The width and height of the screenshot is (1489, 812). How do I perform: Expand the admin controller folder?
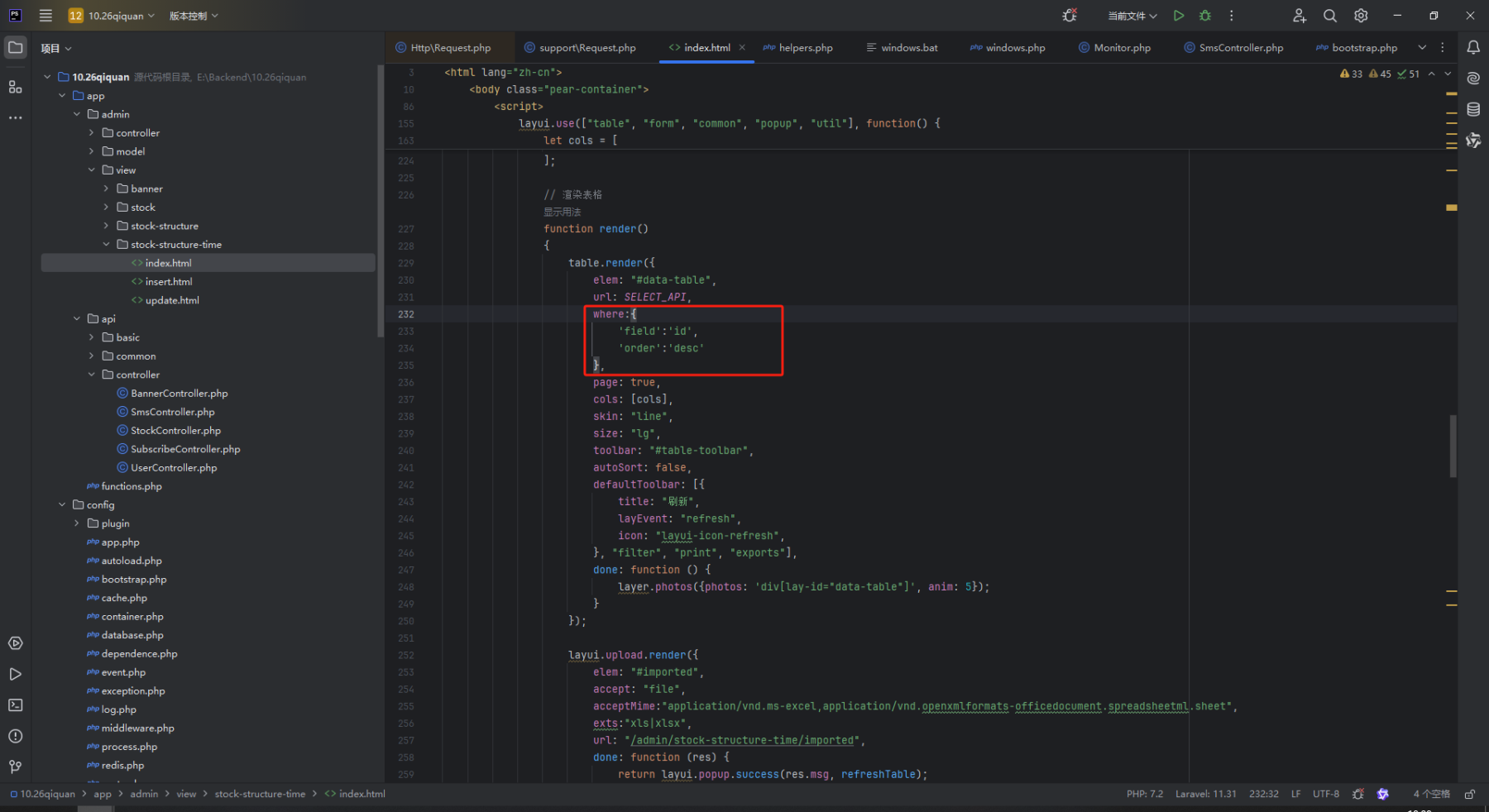tap(92, 133)
